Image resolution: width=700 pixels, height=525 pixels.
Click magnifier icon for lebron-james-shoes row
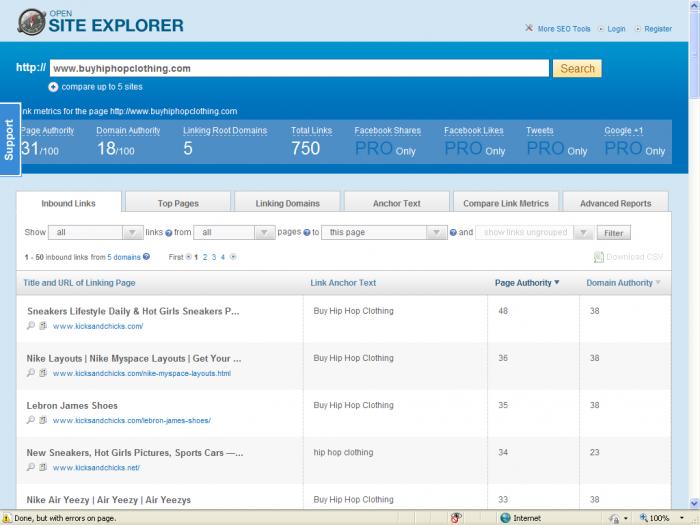click(31, 420)
